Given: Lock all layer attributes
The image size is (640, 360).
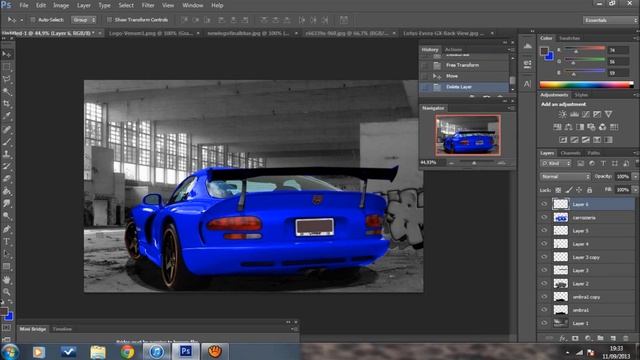Looking at the screenshot, I should (589, 190).
